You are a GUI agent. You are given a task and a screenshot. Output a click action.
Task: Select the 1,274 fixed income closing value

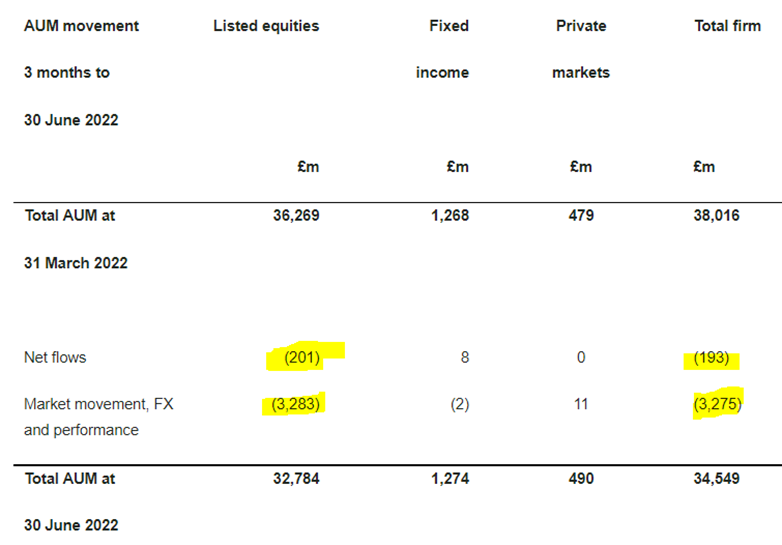pos(450,479)
